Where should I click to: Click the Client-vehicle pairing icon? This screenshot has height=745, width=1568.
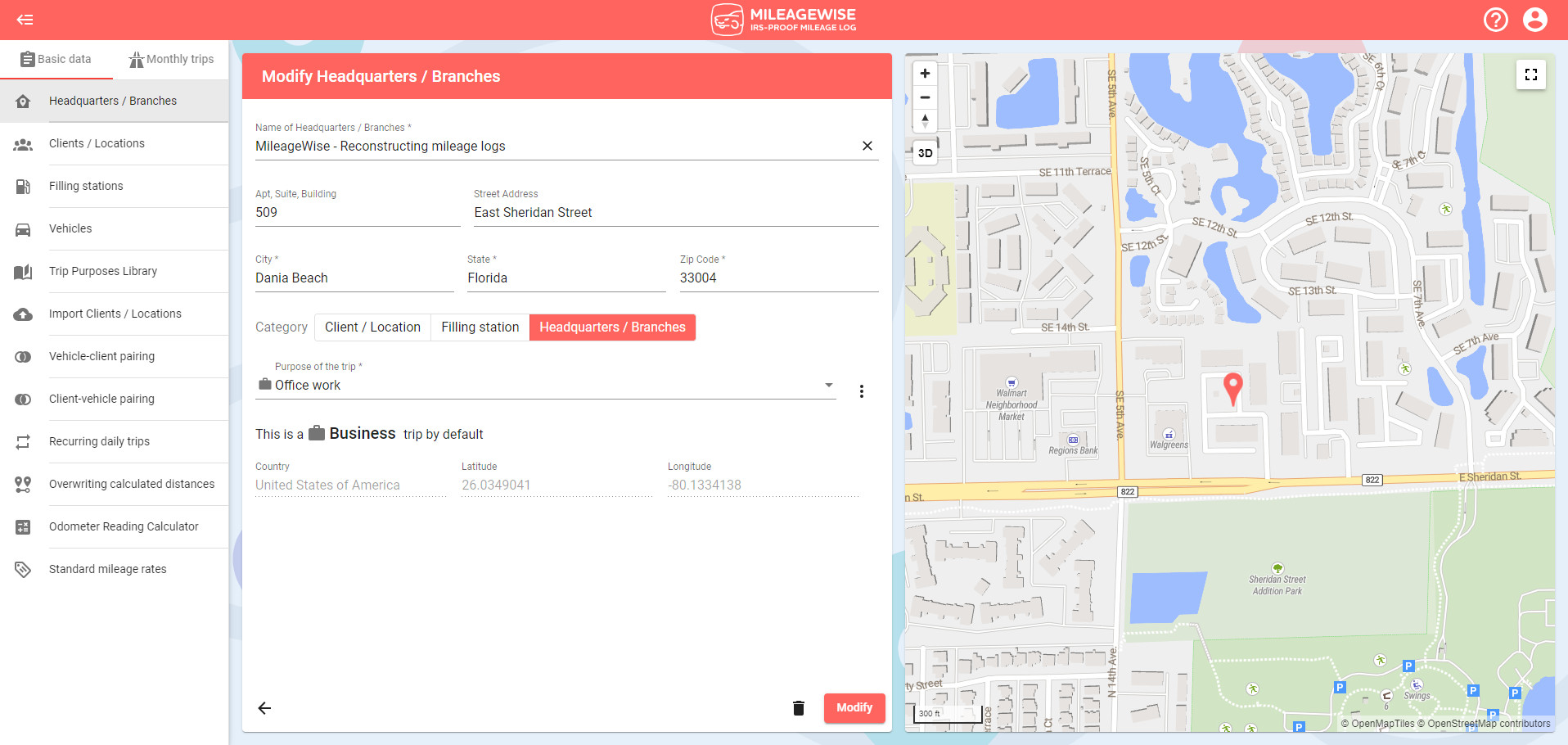(x=23, y=400)
